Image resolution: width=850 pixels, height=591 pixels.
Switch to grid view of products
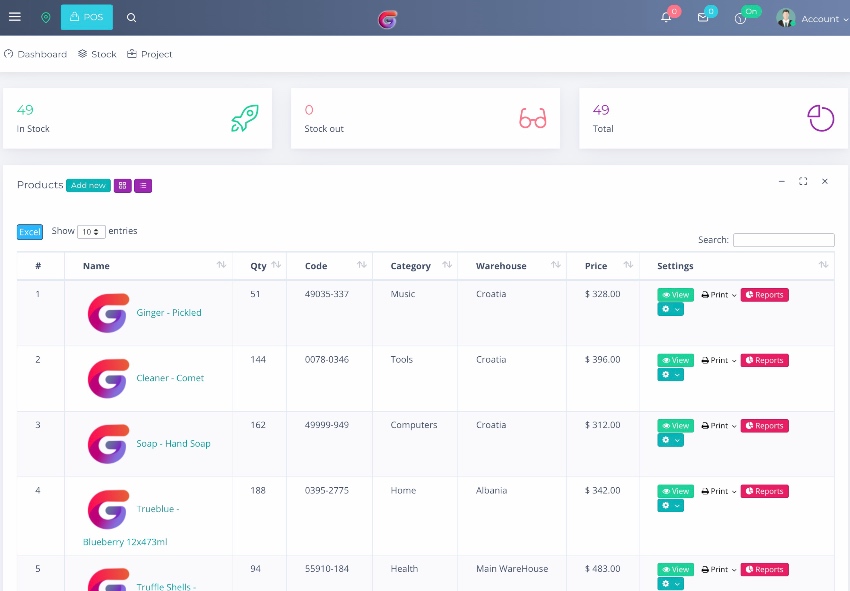click(123, 185)
